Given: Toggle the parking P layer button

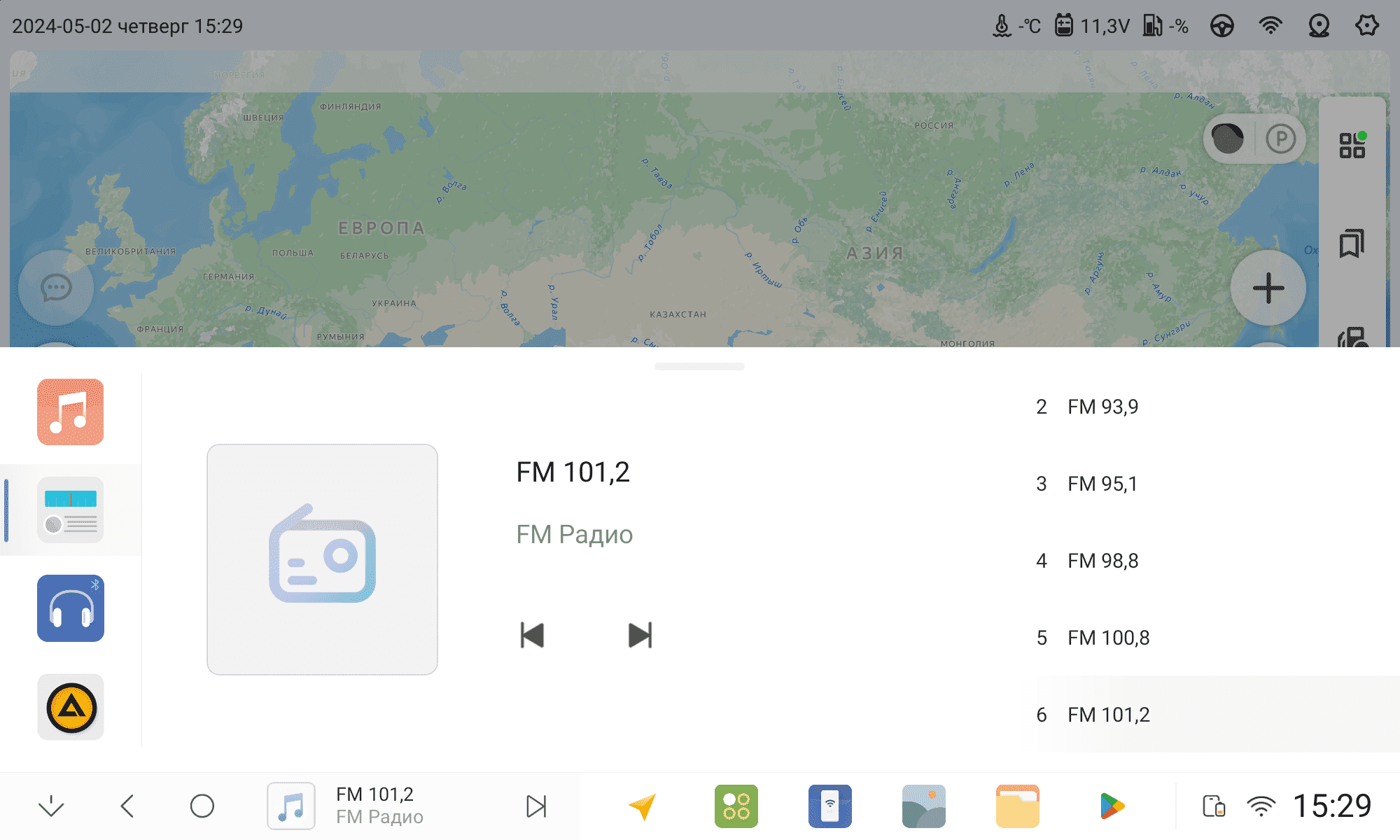Looking at the screenshot, I should (x=1280, y=139).
